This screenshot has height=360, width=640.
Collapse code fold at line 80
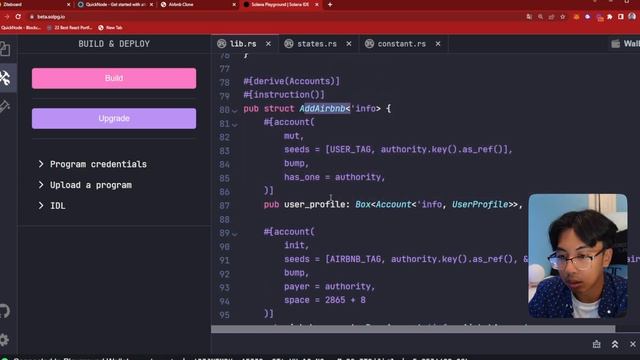pos(235,110)
